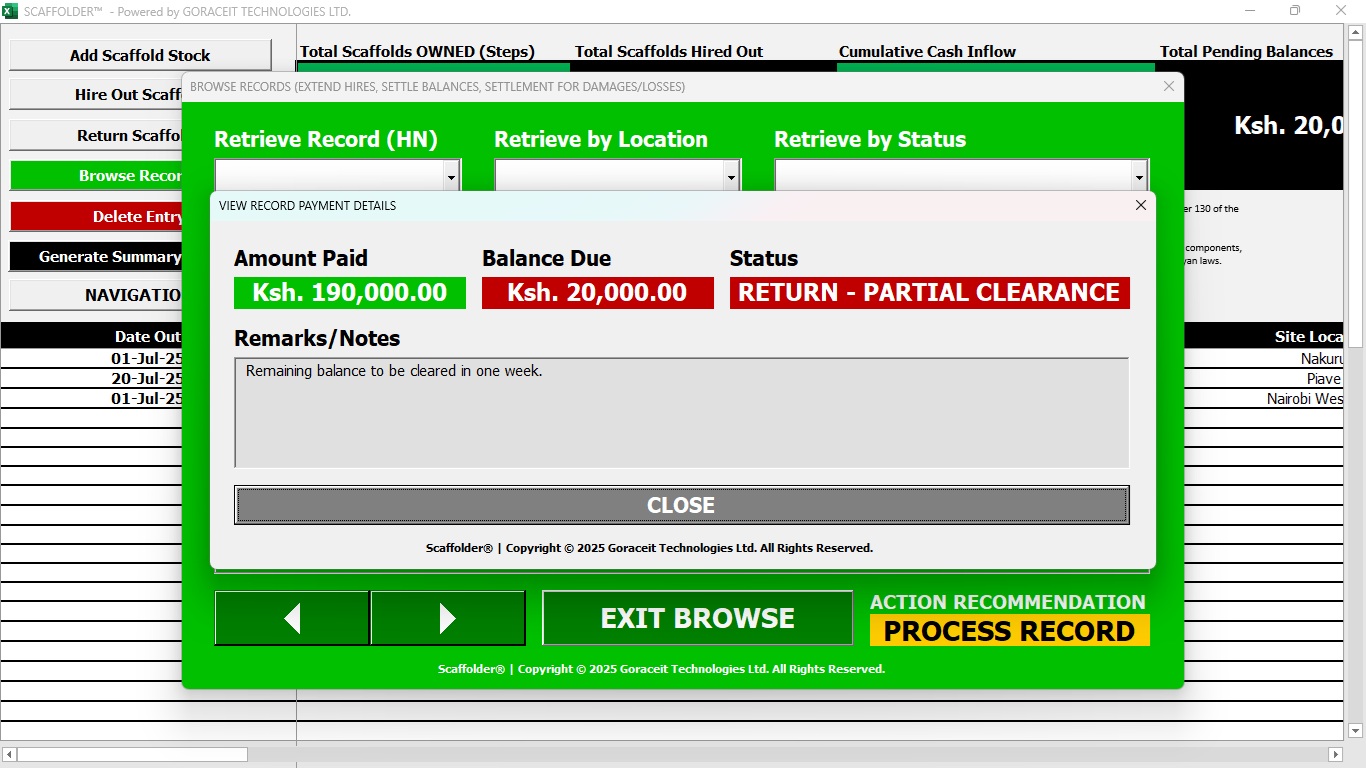Click the yellow PROCESS RECORD recommendation
The width and height of the screenshot is (1366, 768).
1009,631
